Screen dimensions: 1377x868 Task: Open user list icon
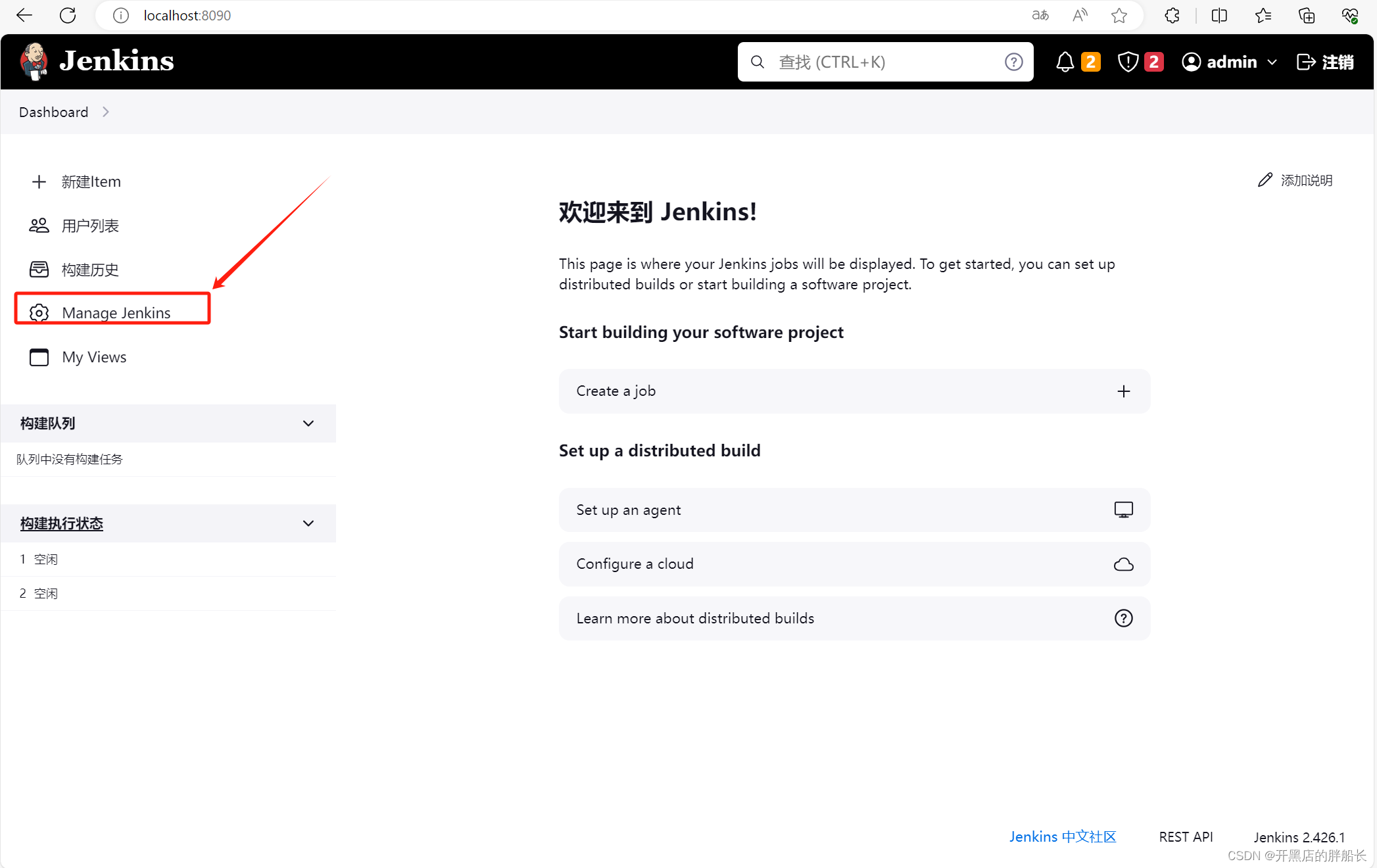pyautogui.click(x=38, y=225)
